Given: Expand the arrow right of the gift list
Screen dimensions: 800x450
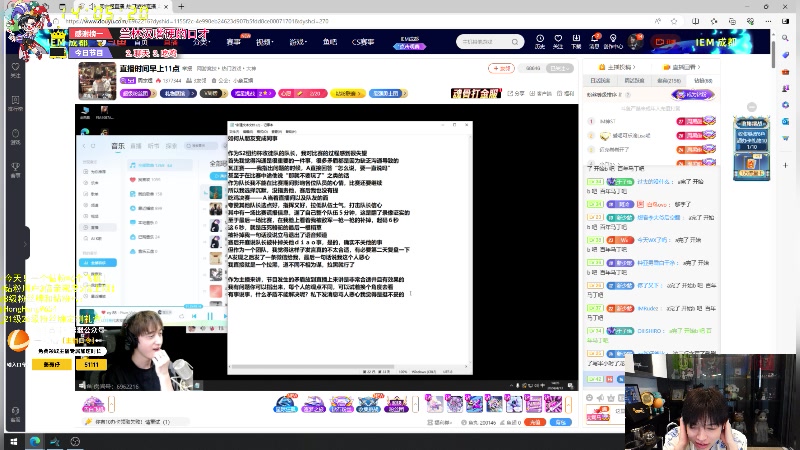Looking at the screenshot, I should click(568, 405).
